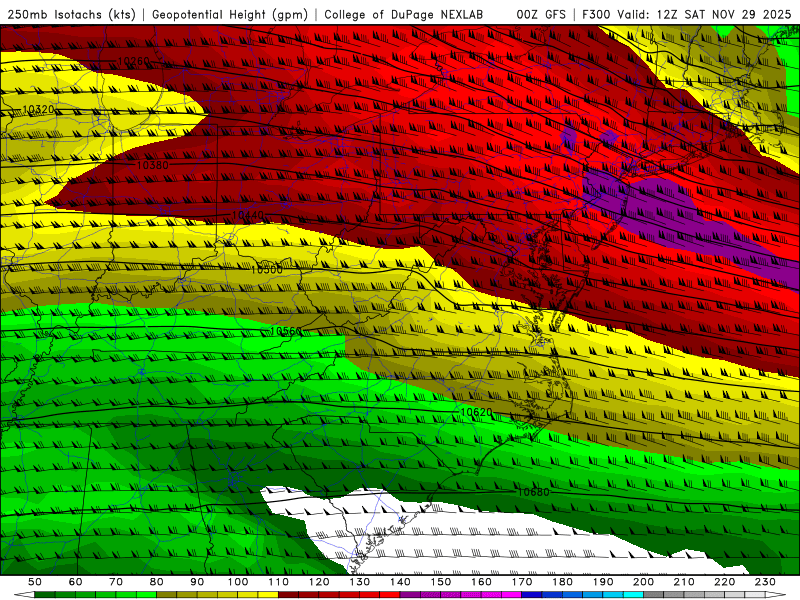The height and width of the screenshot is (600, 800).
Task: Click the 210 value on the legend scale
Action: [x=685, y=582]
